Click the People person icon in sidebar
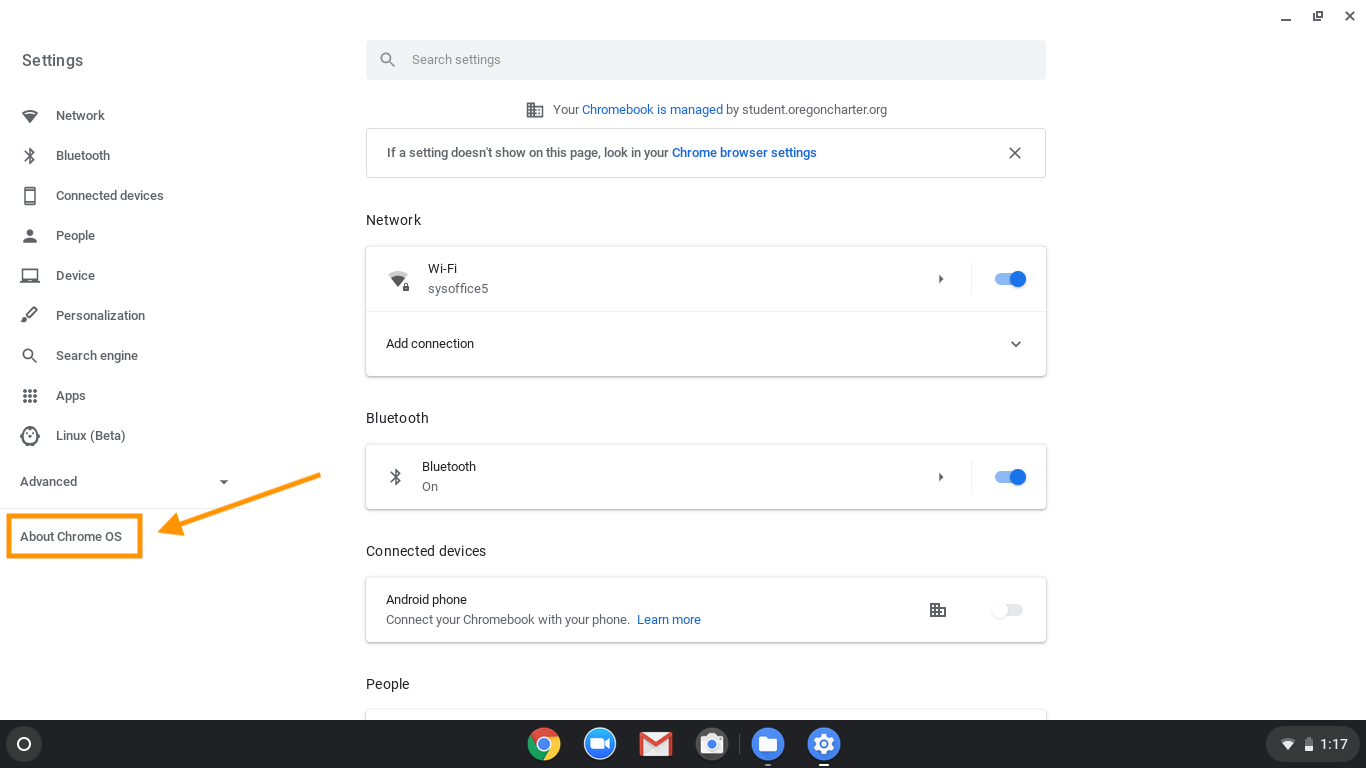Screen dimensions: 1366x768 click(30, 236)
